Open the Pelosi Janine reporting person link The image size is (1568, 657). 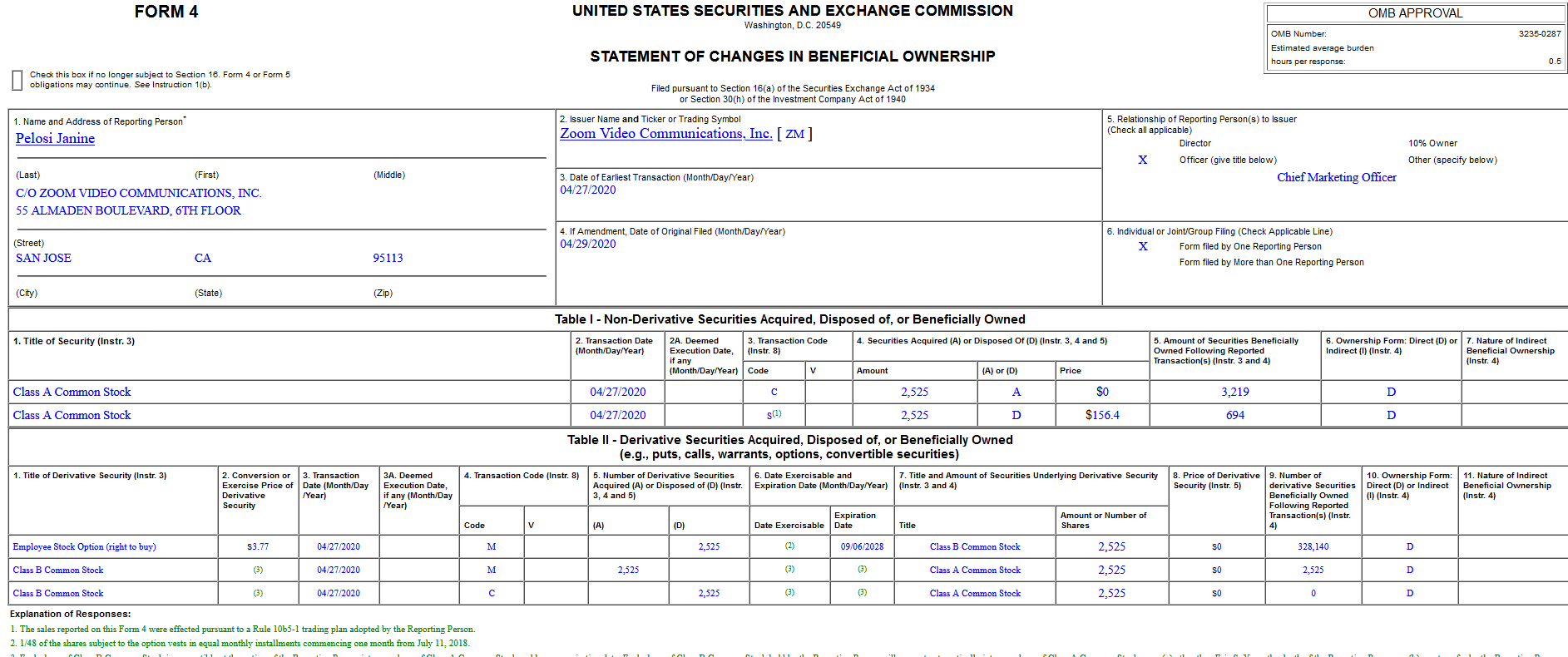click(x=55, y=139)
